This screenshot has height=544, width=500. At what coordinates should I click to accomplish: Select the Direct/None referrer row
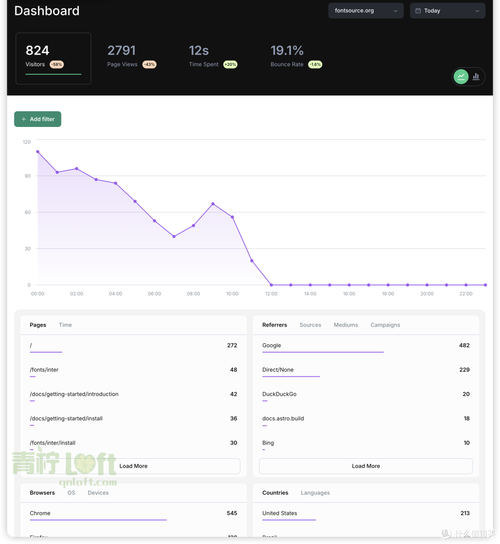pos(366,372)
